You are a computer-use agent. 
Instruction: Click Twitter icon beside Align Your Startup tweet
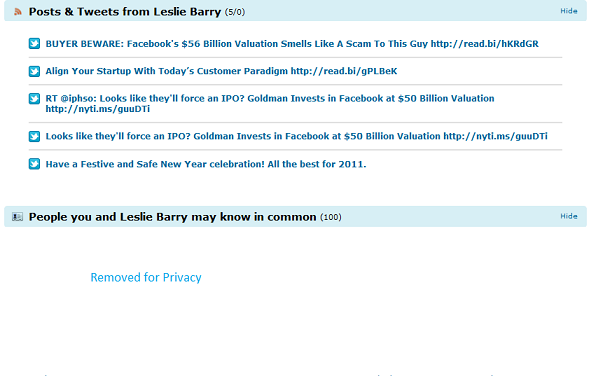(x=34, y=71)
